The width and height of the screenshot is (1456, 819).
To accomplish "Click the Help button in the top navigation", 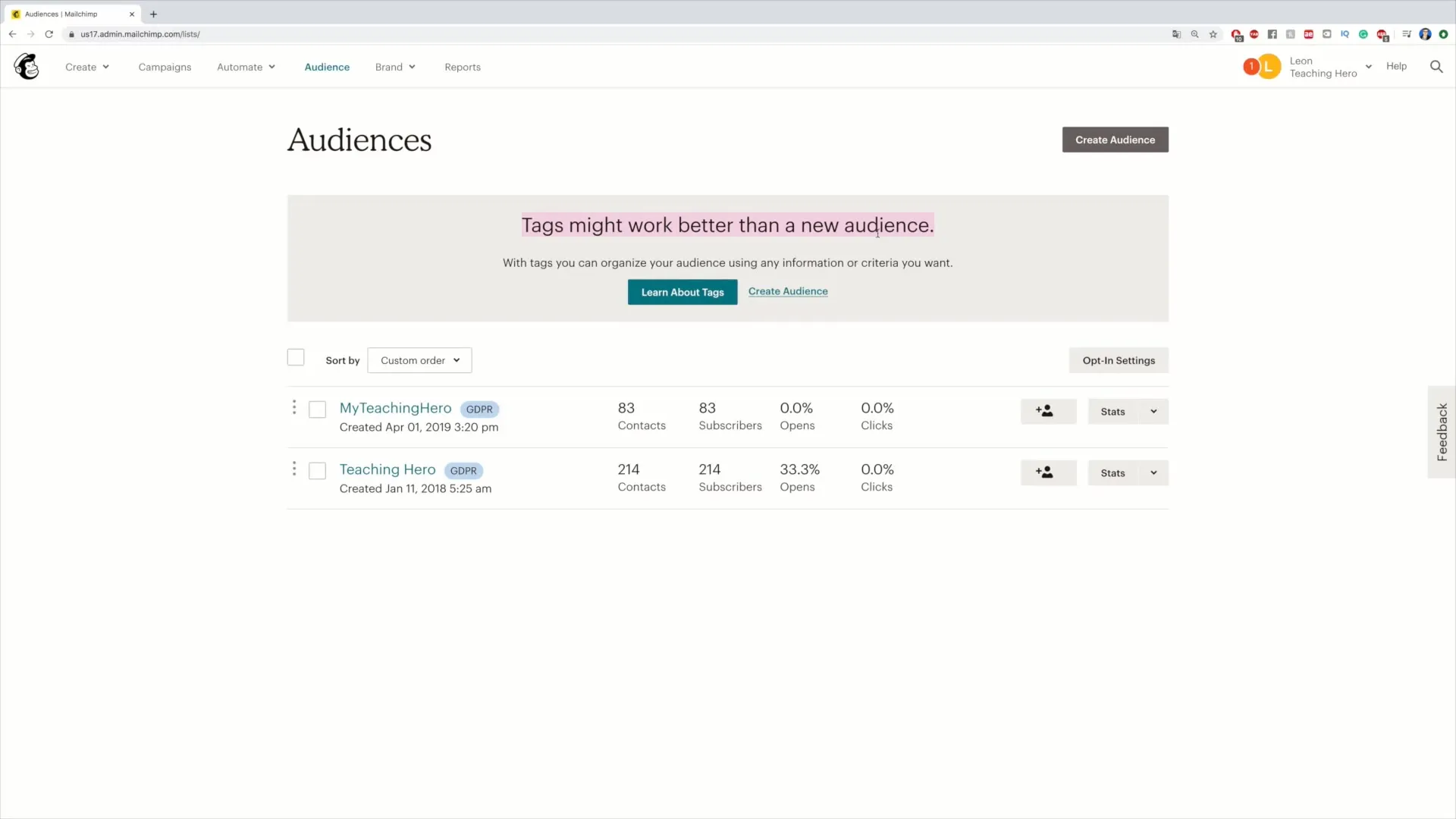I will click(1396, 65).
